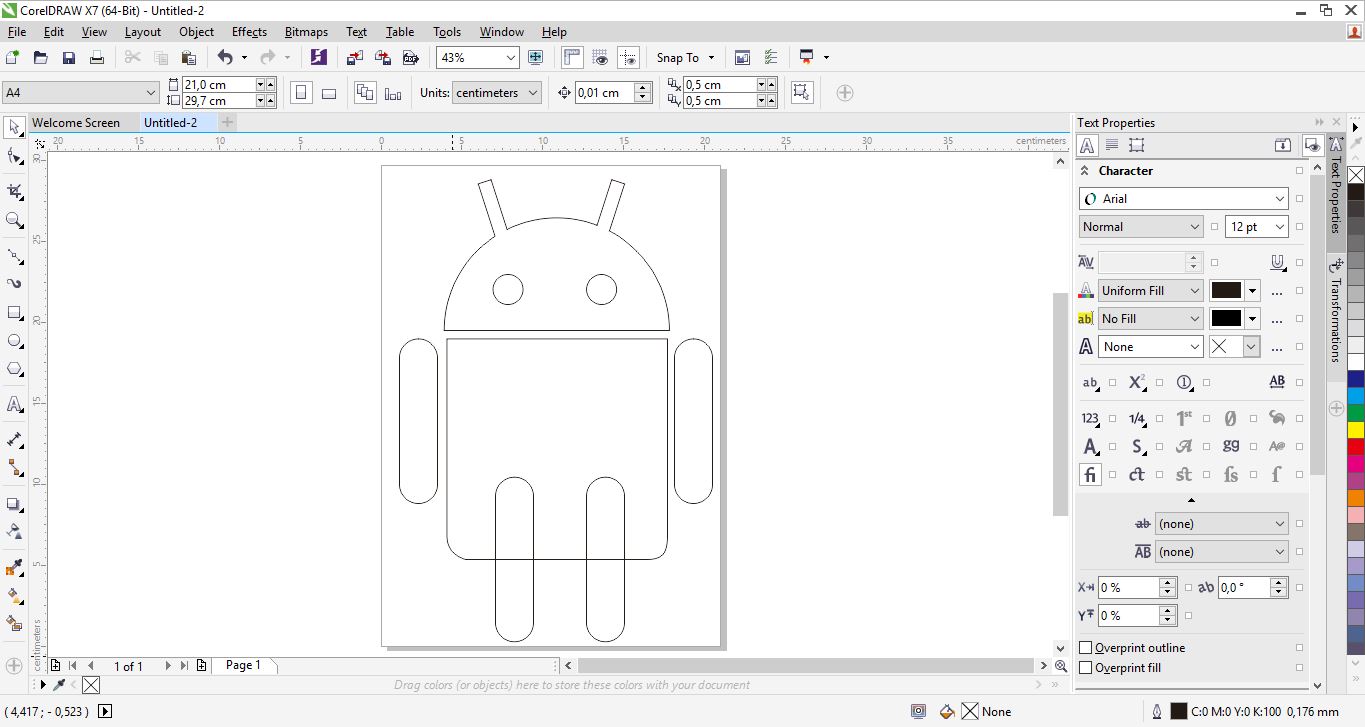Set page to landscape orientation
Image resolution: width=1365 pixels, height=727 pixels.
click(x=329, y=93)
